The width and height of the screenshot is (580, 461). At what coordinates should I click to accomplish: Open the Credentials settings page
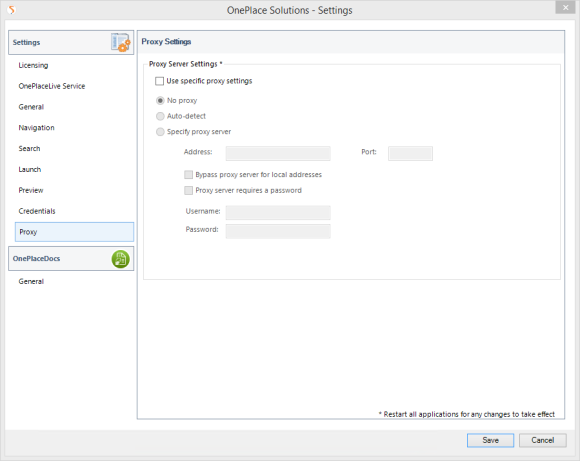coord(37,211)
